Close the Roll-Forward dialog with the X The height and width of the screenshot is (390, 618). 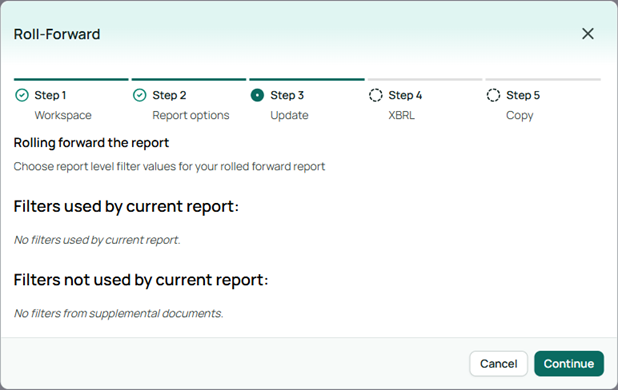[x=588, y=34]
